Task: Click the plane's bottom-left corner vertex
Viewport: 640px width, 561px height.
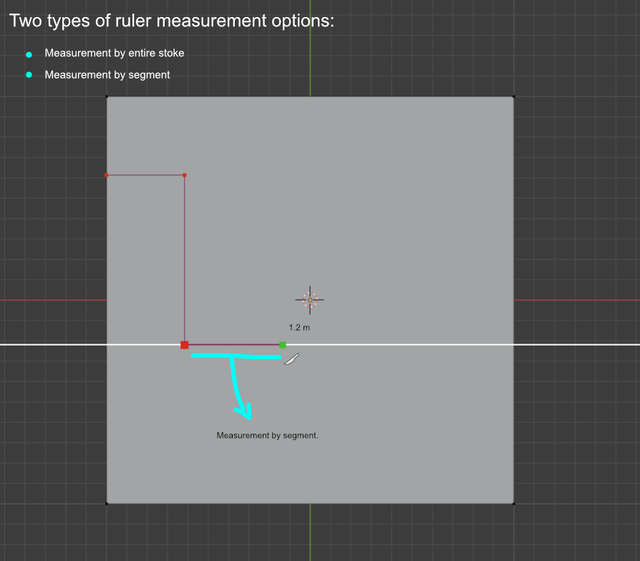Action: (x=107, y=503)
